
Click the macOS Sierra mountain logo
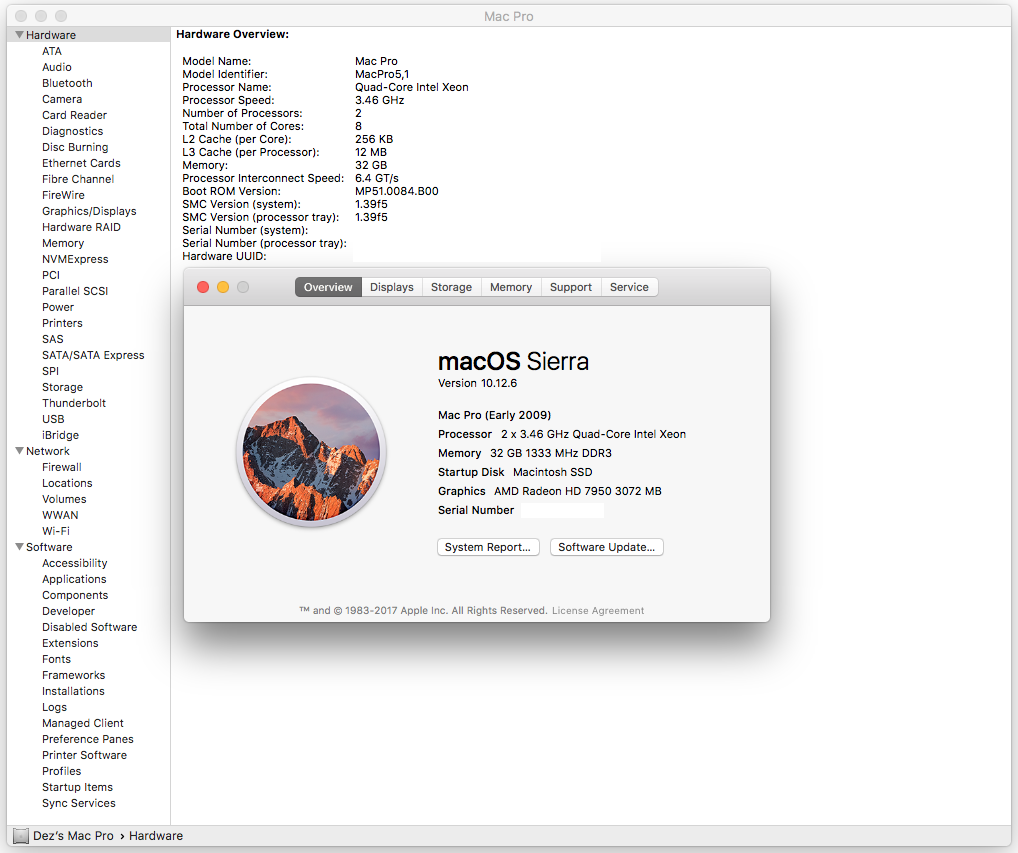click(312, 452)
